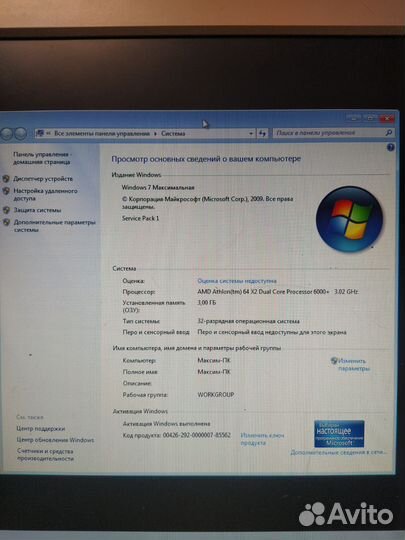Click the Microsoft Corp. 2009 copyright line
This screenshot has height=540, width=405.
[x=207, y=202]
